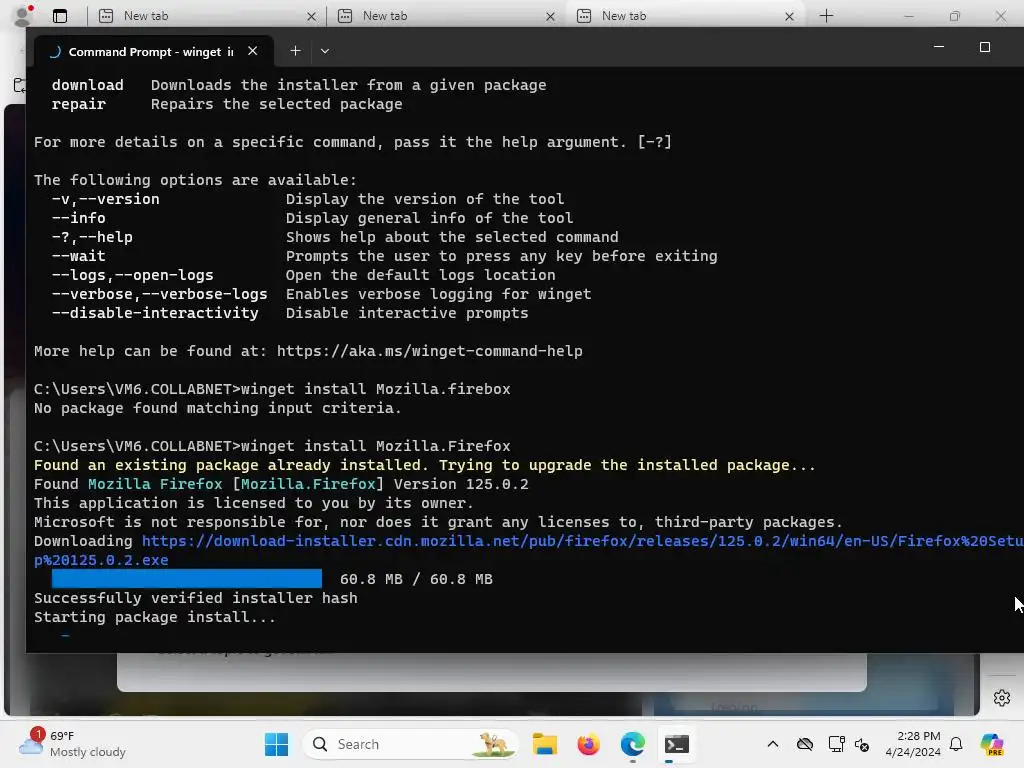Click 'No package found matching input criteria.'

[217, 408]
